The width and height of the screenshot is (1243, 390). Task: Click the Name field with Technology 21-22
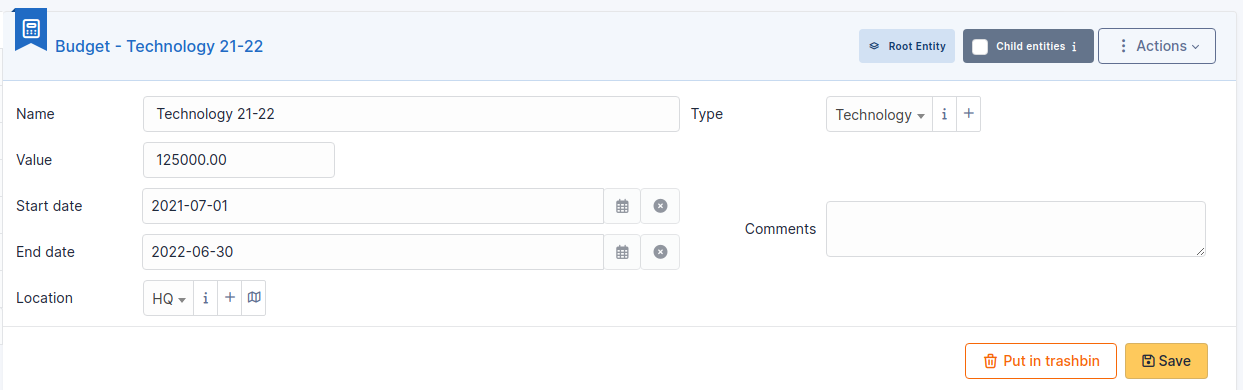[411, 114]
